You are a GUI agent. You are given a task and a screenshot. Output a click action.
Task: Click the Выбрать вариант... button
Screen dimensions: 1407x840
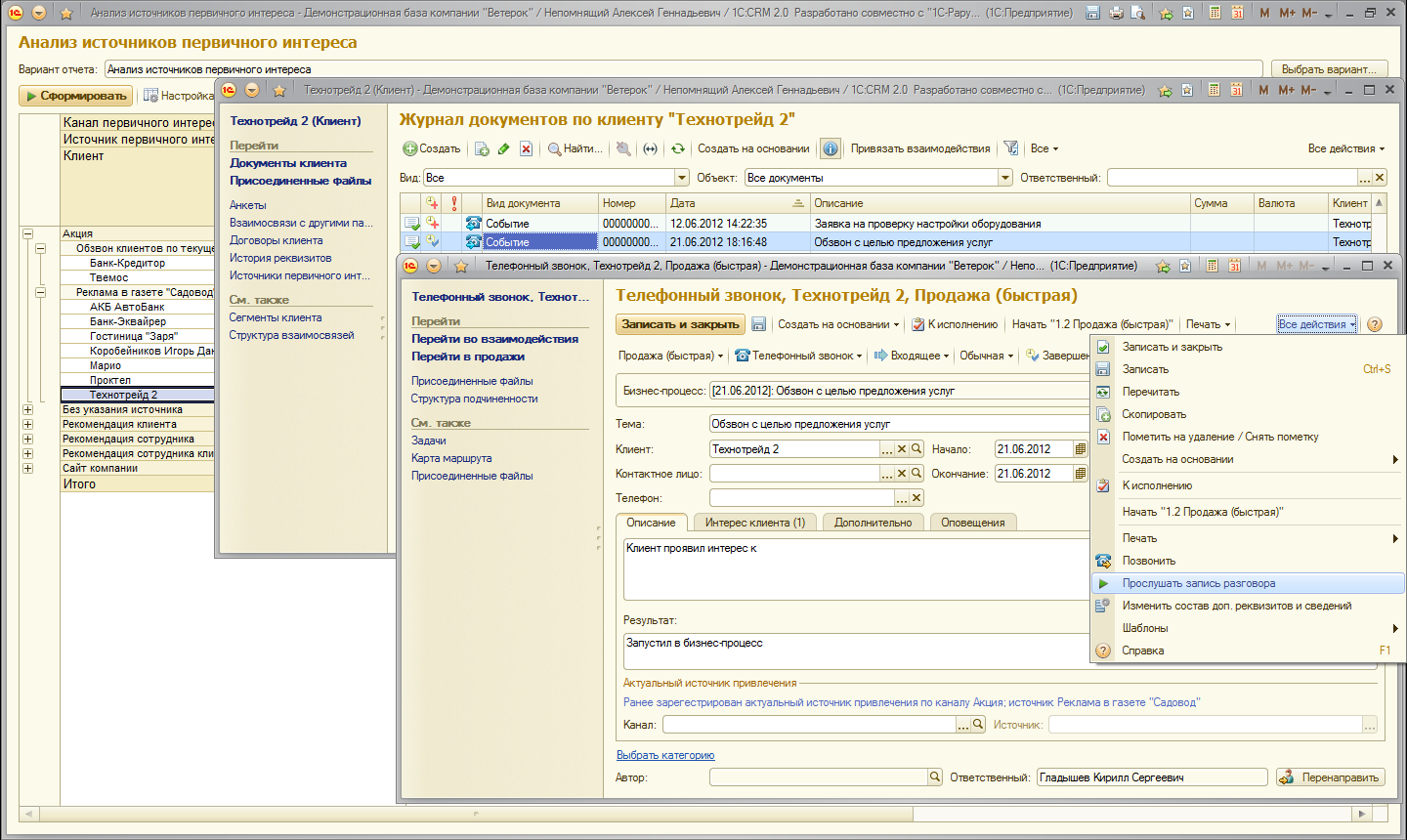[1329, 69]
